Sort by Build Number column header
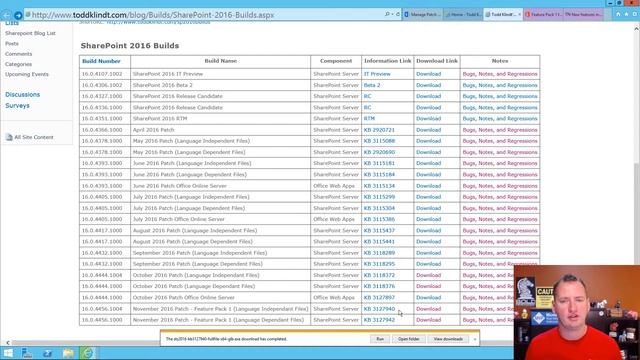 [x=101, y=61]
